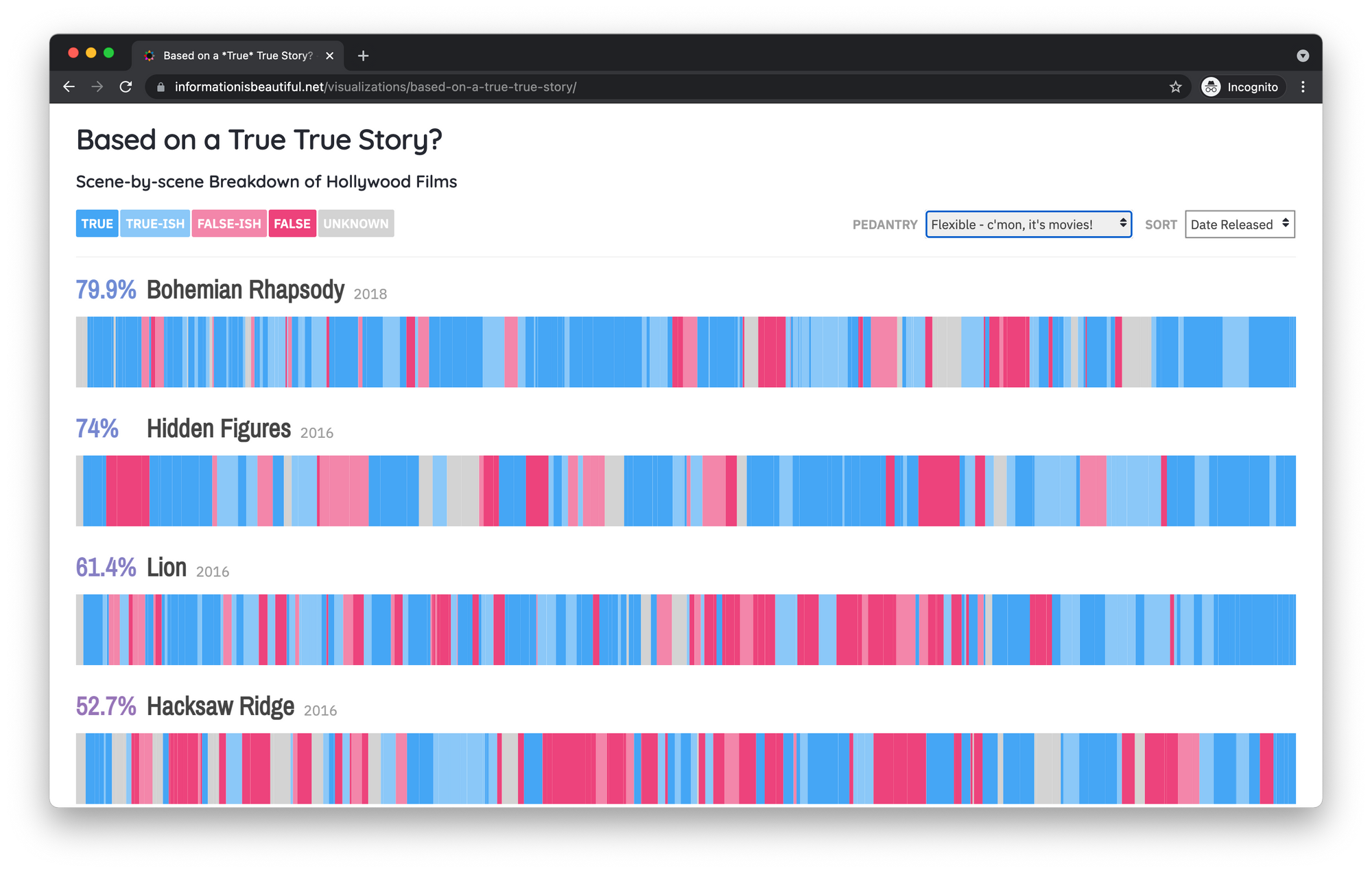Go back to the previous page
Image resolution: width=1372 pixels, height=873 pixels.
[69, 87]
